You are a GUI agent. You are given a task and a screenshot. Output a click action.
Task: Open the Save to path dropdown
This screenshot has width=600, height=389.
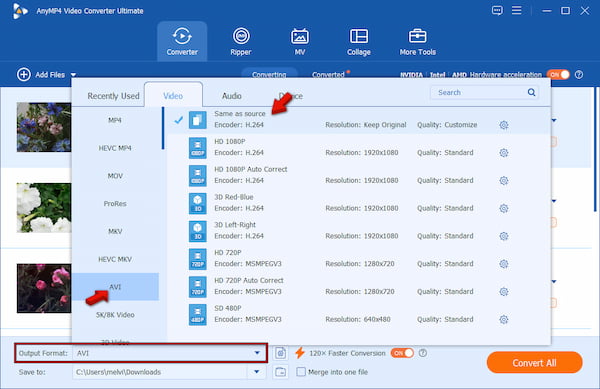tap(257, 372)
